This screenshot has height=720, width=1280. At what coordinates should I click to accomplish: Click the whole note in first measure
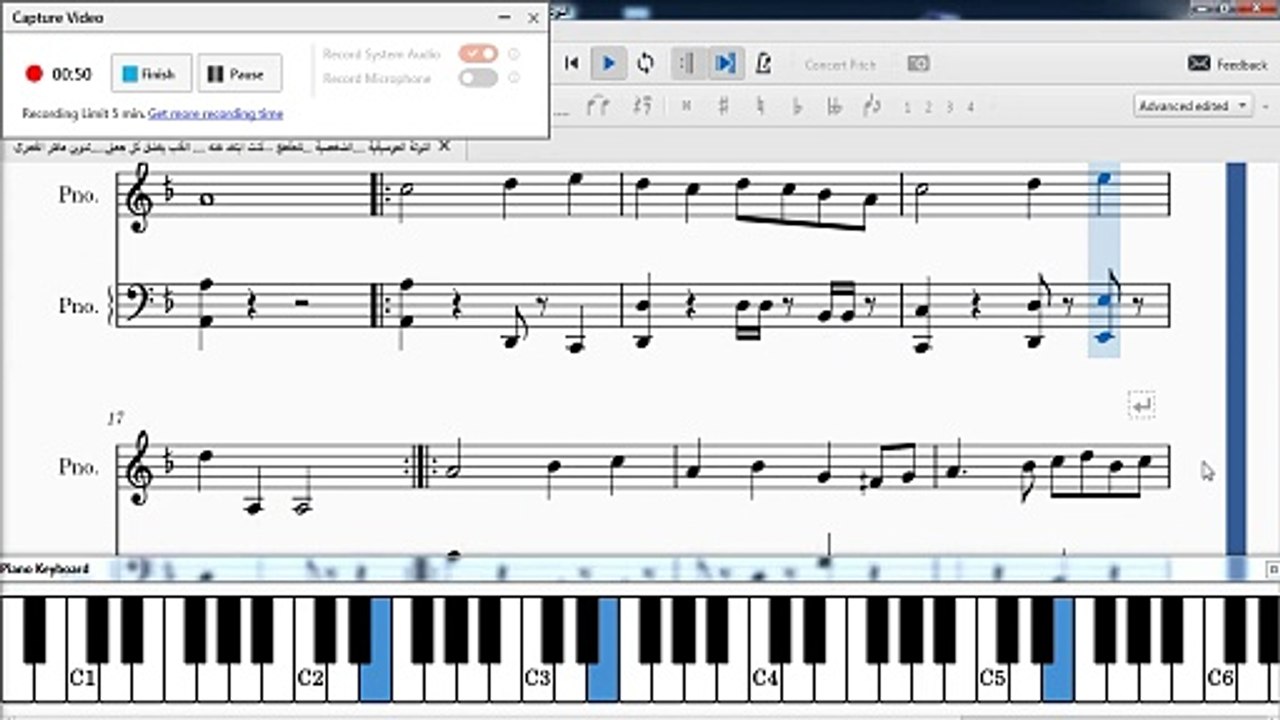(207, 199)
